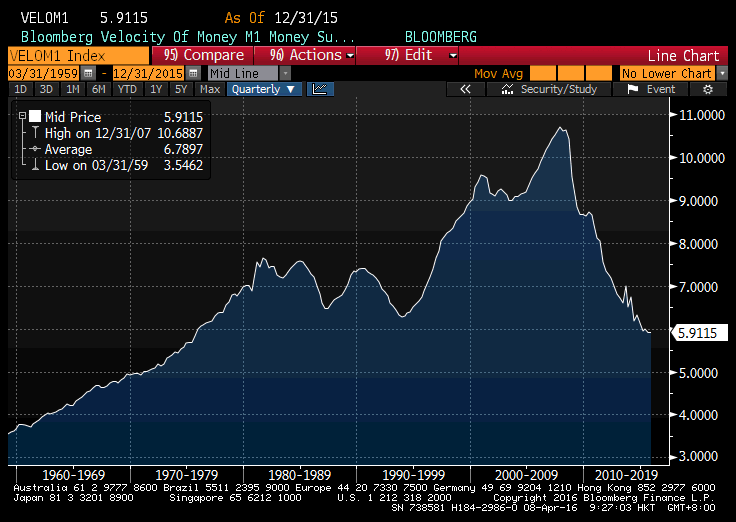
Task: Expand the Mid Line dropdown
Action: tap(285, 74)
